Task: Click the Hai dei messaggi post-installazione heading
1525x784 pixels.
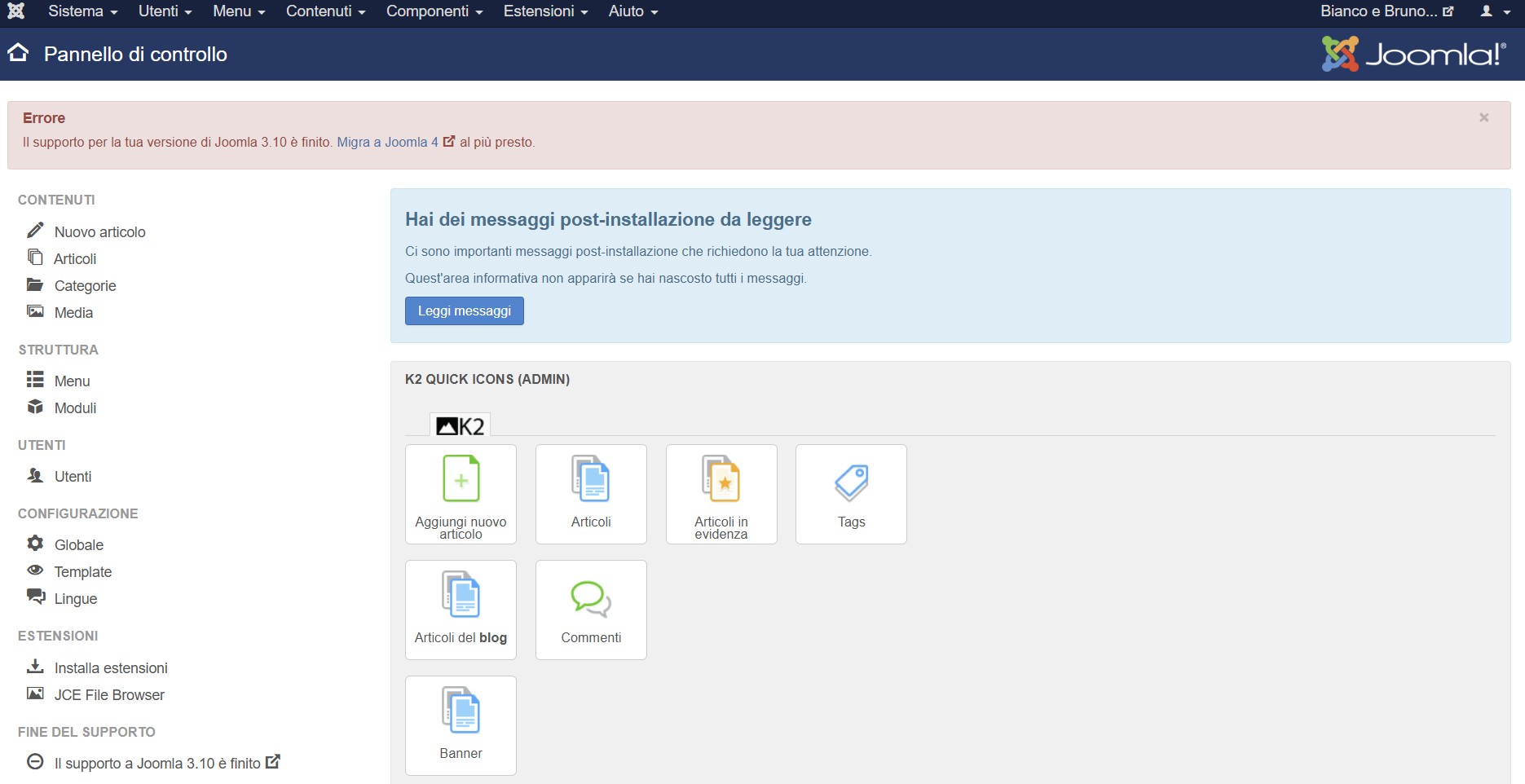Action: tap(608, 219)
